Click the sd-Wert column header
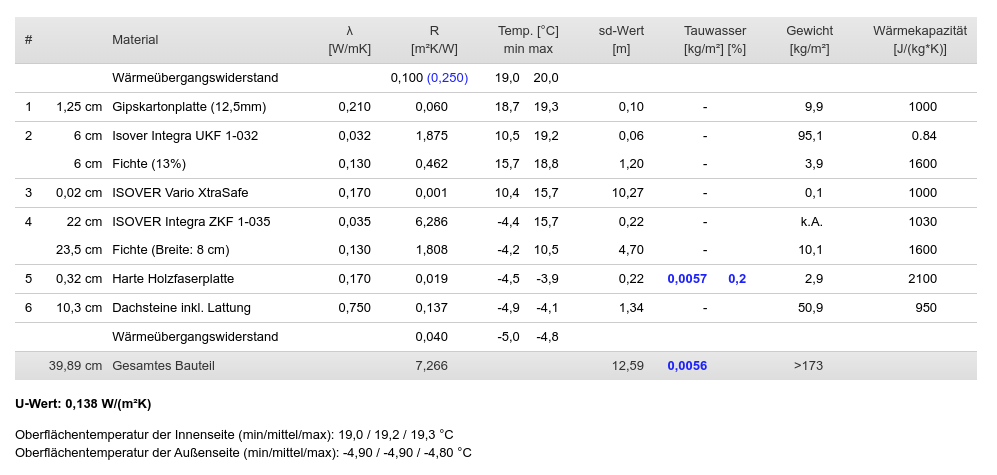 (x=621, y=39)
